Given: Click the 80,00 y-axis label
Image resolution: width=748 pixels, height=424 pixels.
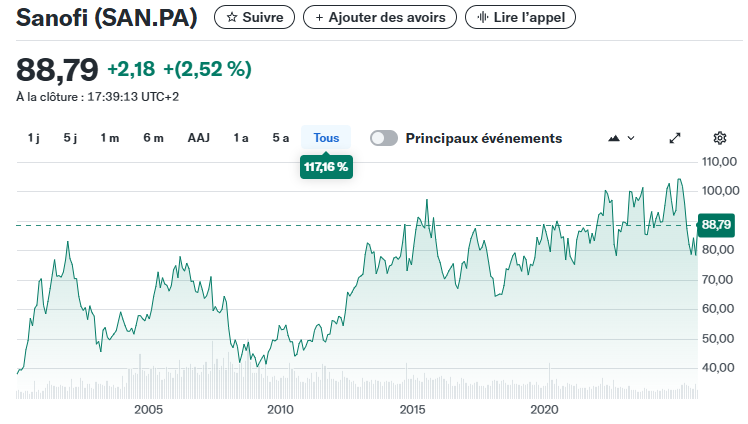Looking at the screenshot, I should [x=718, y=249].
